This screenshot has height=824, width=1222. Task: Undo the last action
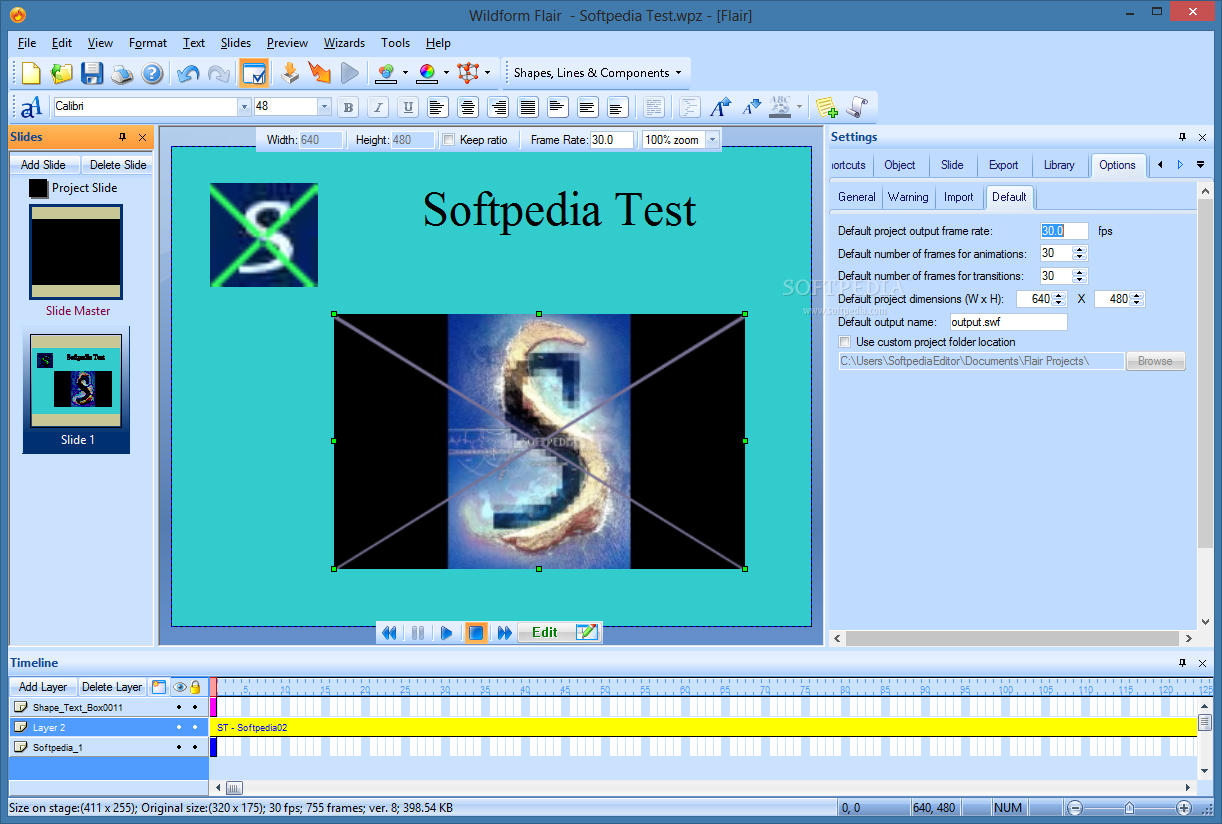tap(188, 73)
